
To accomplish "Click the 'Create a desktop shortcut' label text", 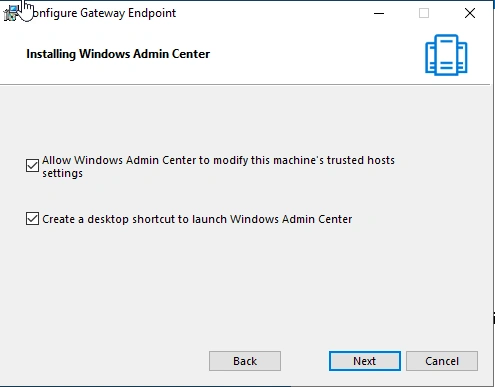I will [x=197, y=219].
